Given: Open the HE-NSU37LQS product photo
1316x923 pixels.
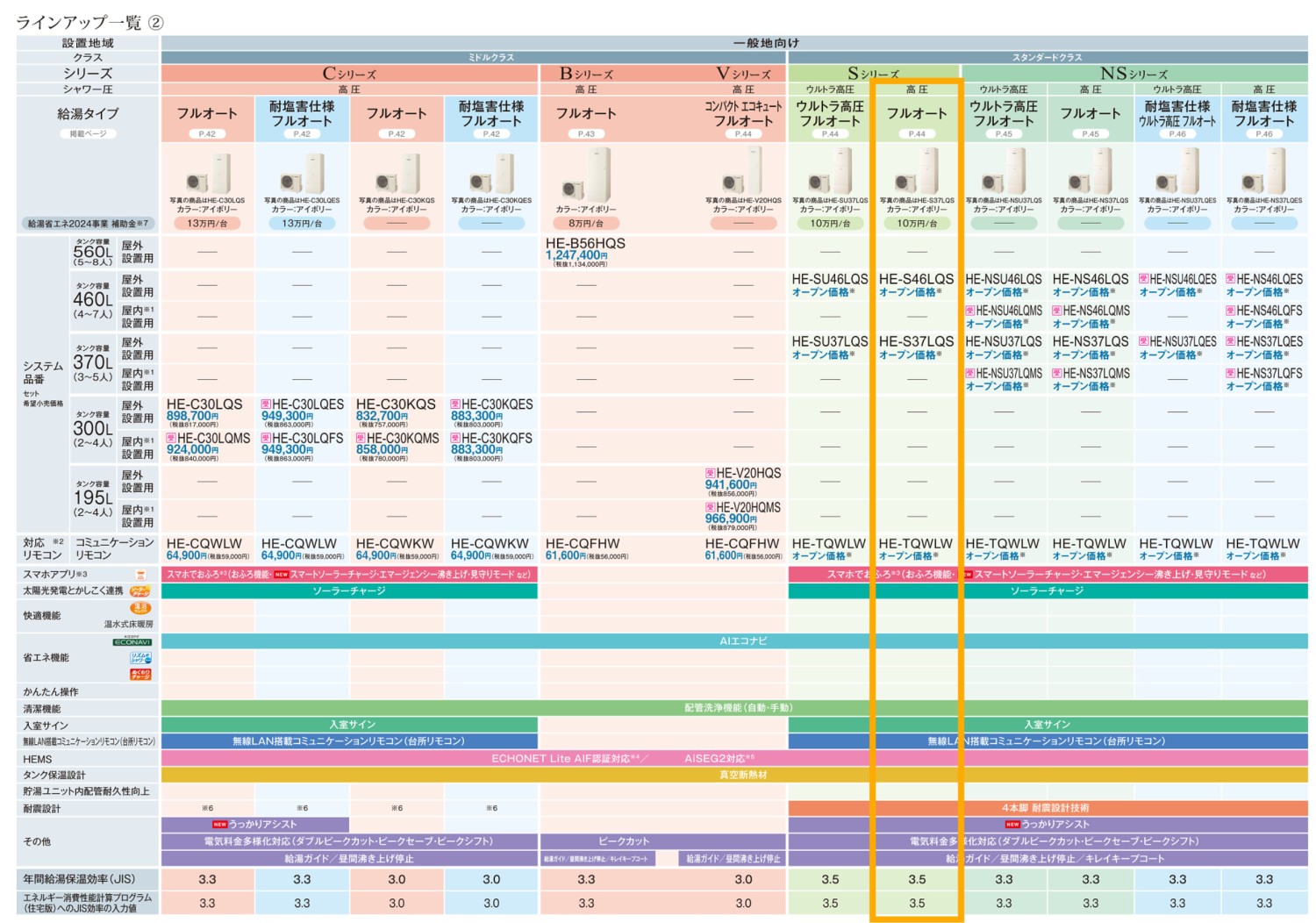Looking at the screenshot, I should click(1004, 171).
